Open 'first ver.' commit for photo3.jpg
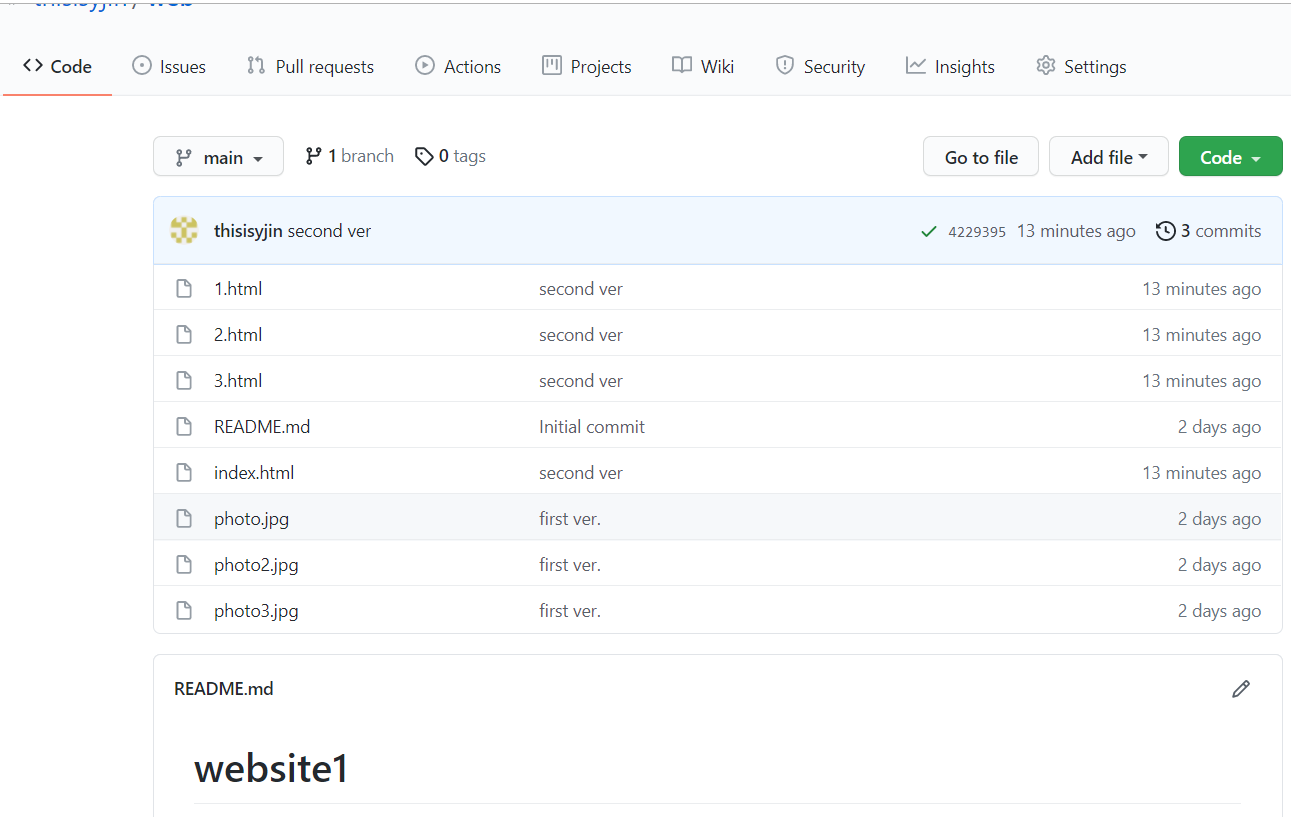This screenshot has width=1291, height=817. tap(570, 611)
